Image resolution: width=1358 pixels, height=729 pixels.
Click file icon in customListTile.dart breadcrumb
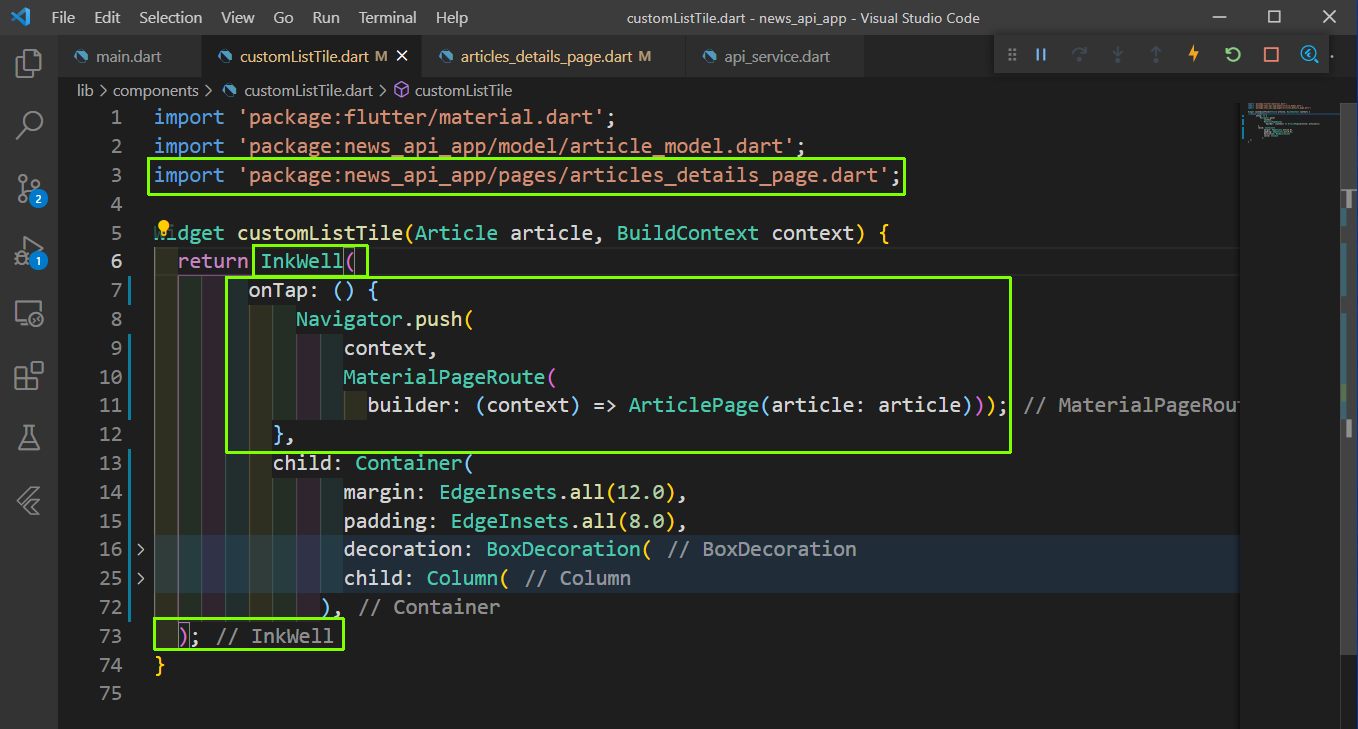click(229, 90)
